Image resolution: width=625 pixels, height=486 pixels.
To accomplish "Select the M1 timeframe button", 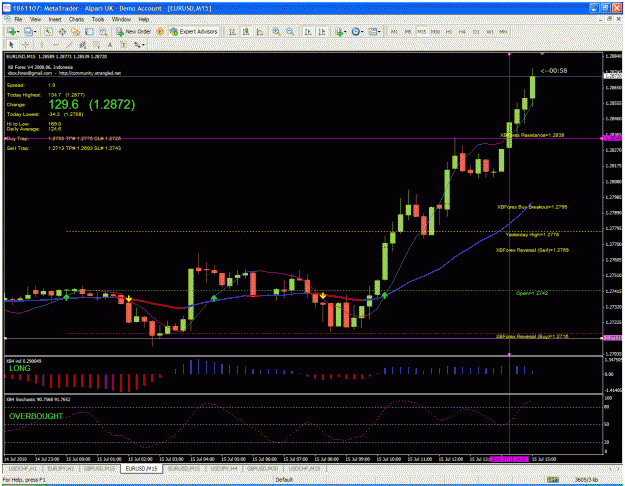I will click(394, 31).
